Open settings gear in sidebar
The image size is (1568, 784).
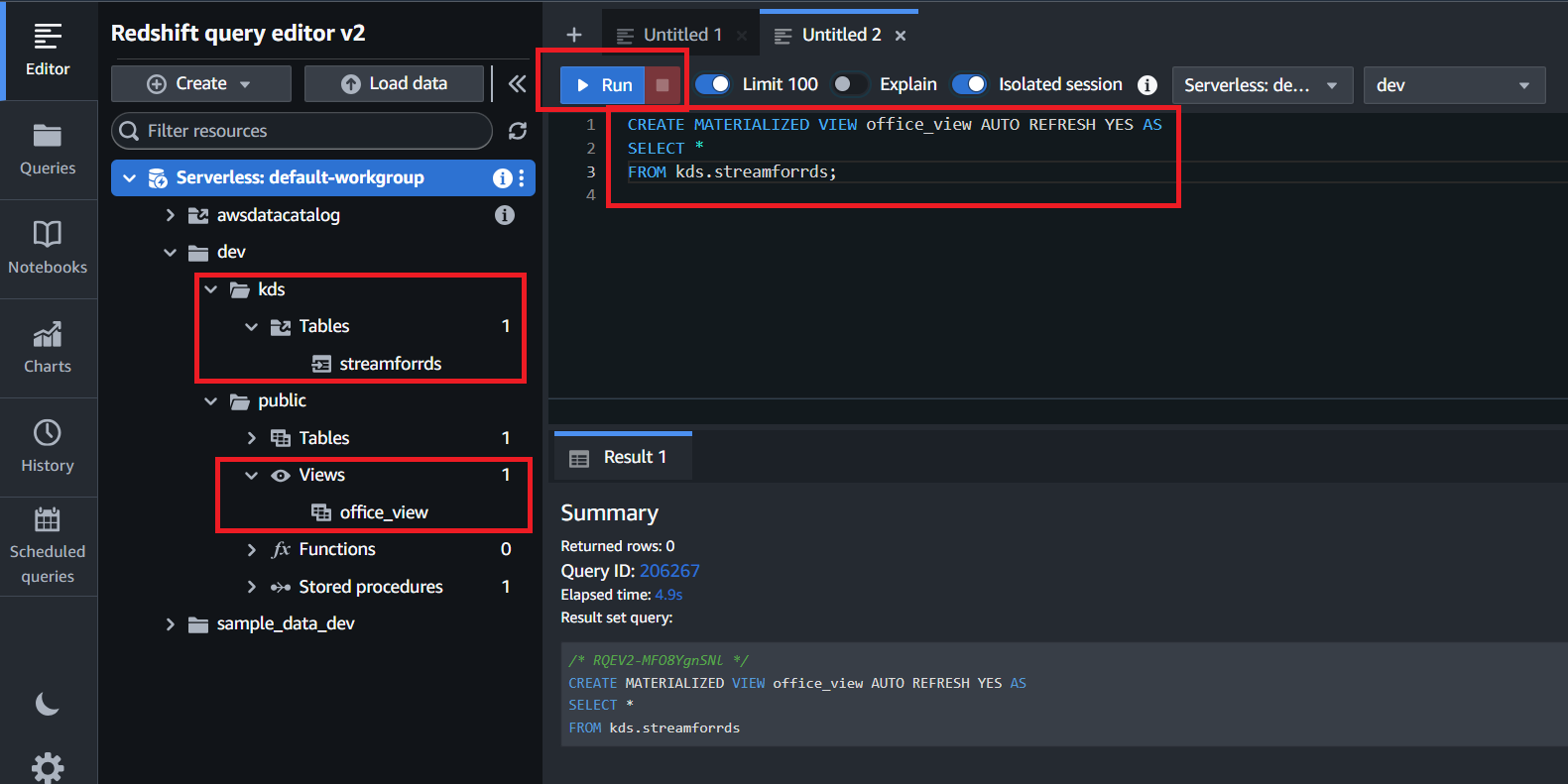48,768
